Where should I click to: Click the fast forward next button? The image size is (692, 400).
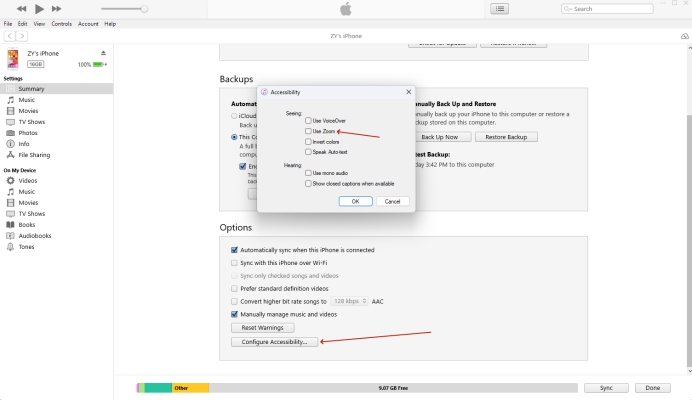56,9
